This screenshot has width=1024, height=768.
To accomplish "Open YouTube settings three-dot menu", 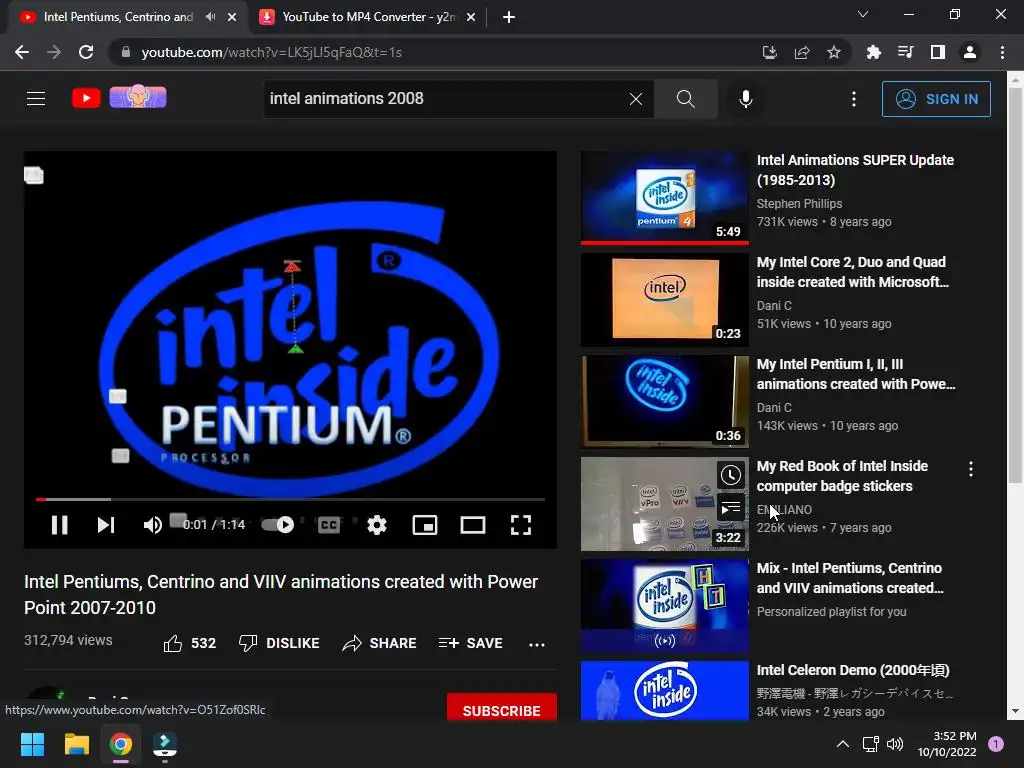I will (x=854, y=99).
